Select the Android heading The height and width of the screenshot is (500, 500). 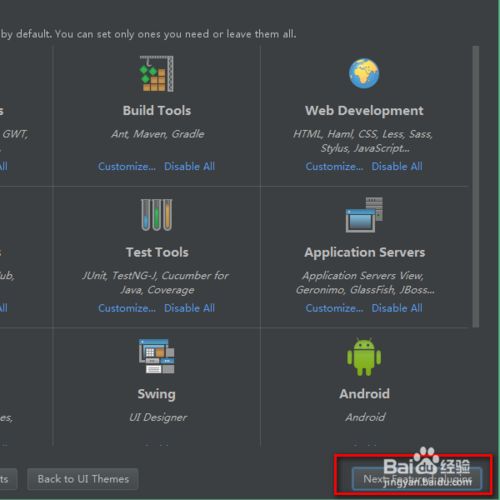364,394
